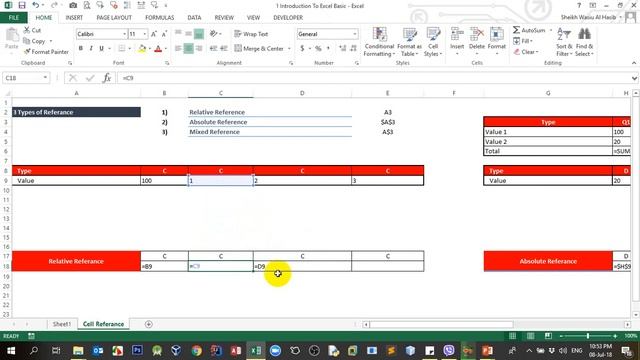Toggle italic formatting
640x360 pixels.
pyautogui.click(x=91, y=49)
